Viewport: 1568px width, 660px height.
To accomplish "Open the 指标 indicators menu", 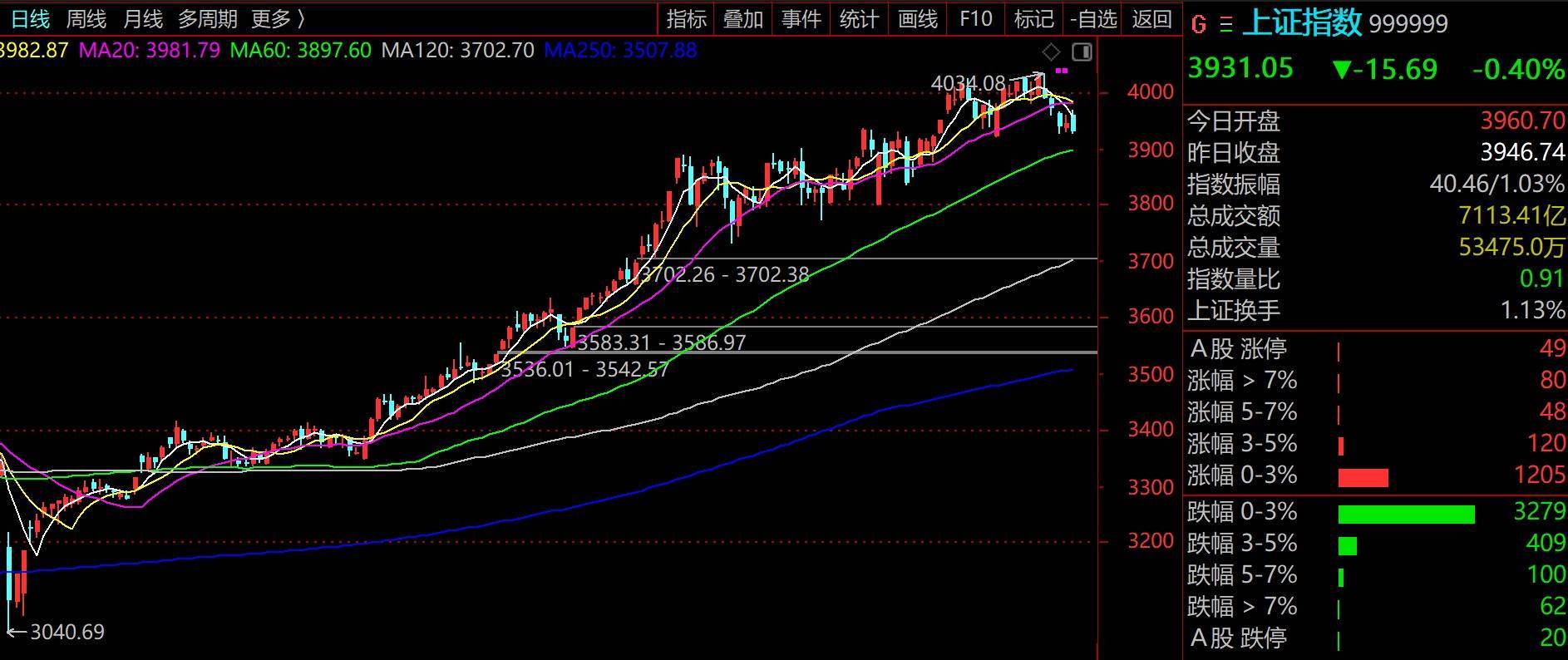I will click(x=686, y=18).
